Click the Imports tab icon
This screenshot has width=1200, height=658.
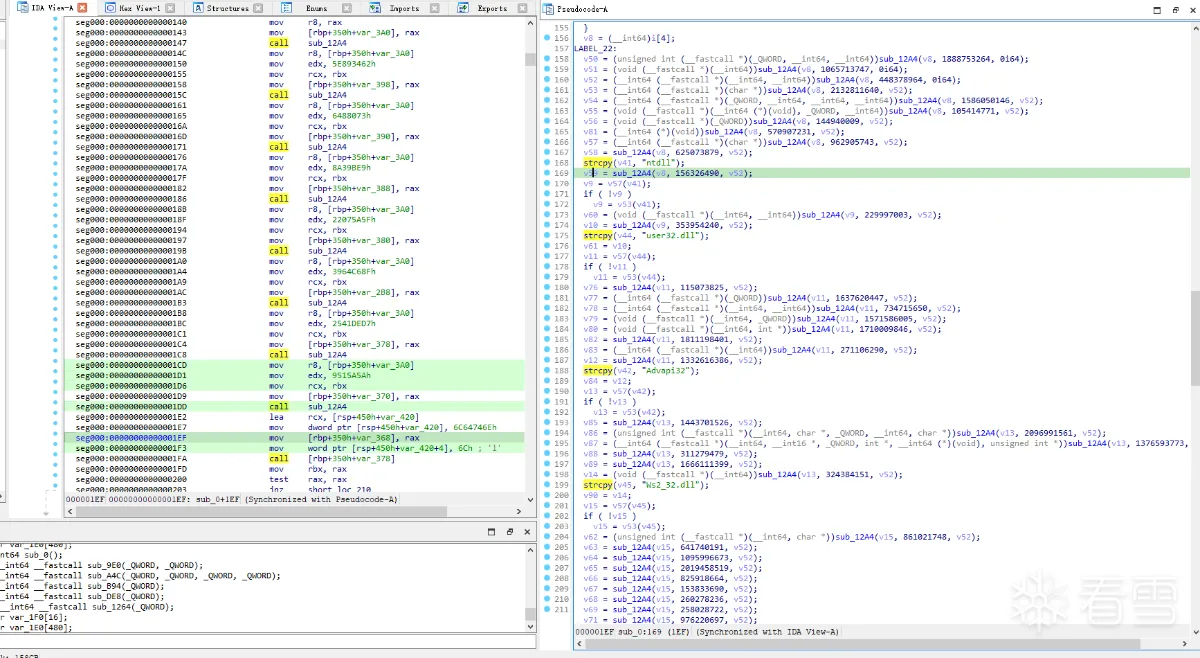(x=375, y=8)
